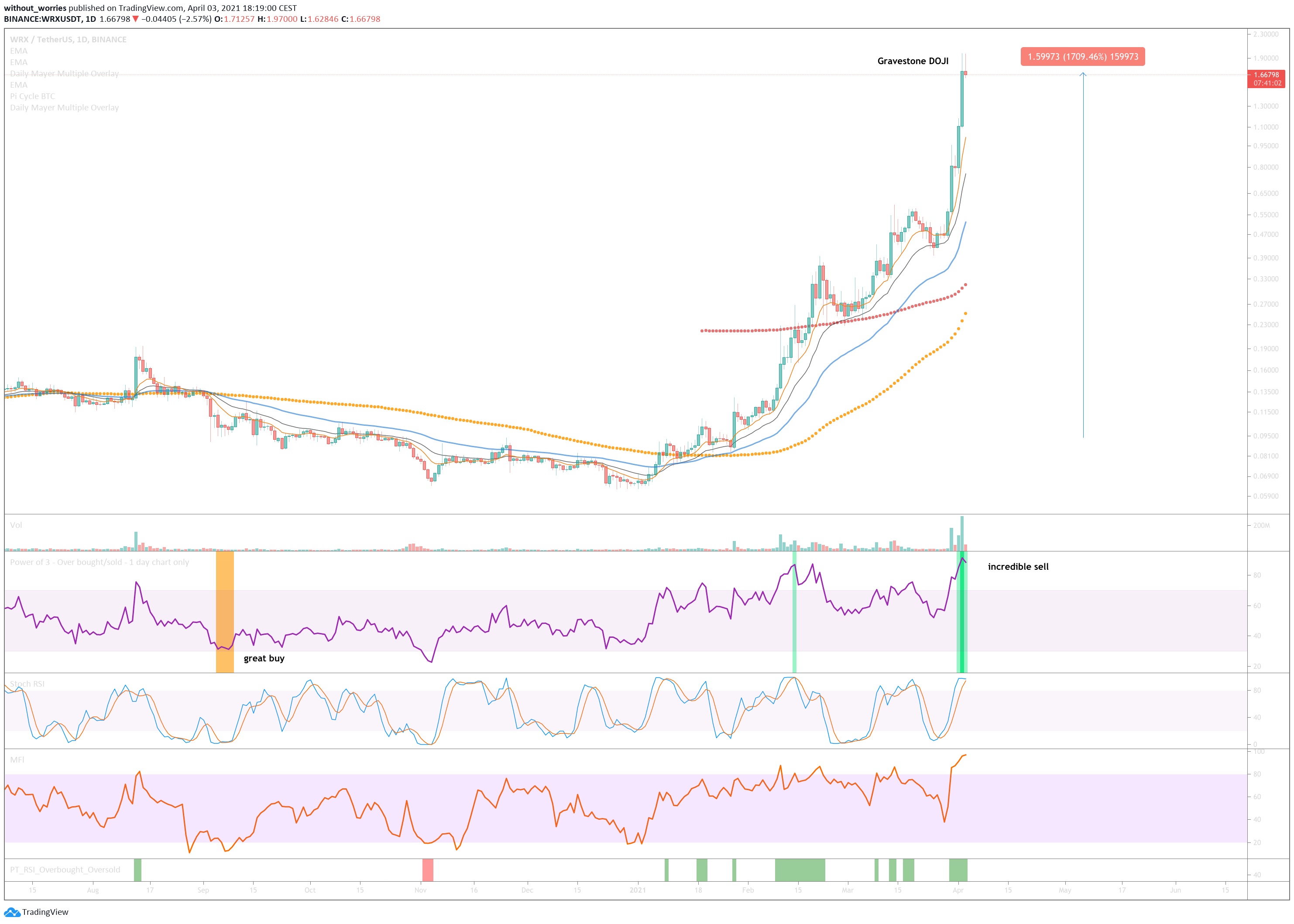
Task: Select the MFI indicator label
Action: (17, 760)
